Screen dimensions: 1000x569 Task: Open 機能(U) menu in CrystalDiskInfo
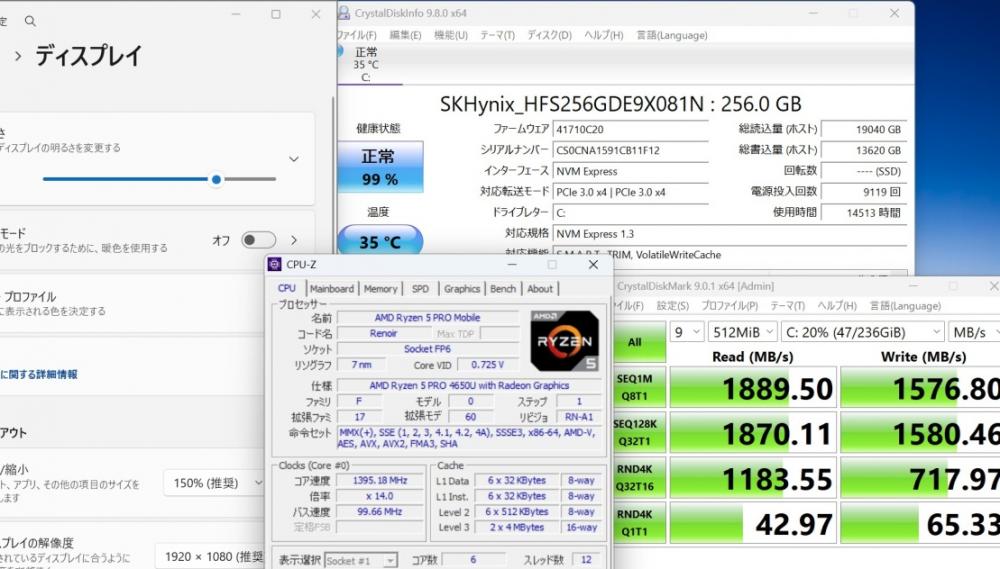451,35
